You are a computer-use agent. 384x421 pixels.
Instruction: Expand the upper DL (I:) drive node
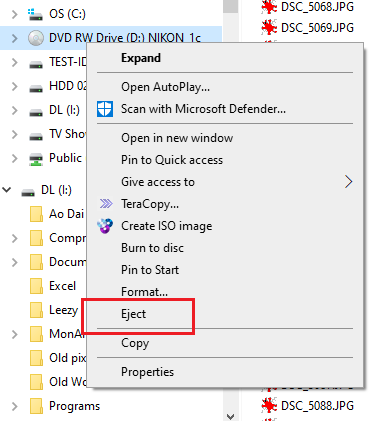point(14,110)
